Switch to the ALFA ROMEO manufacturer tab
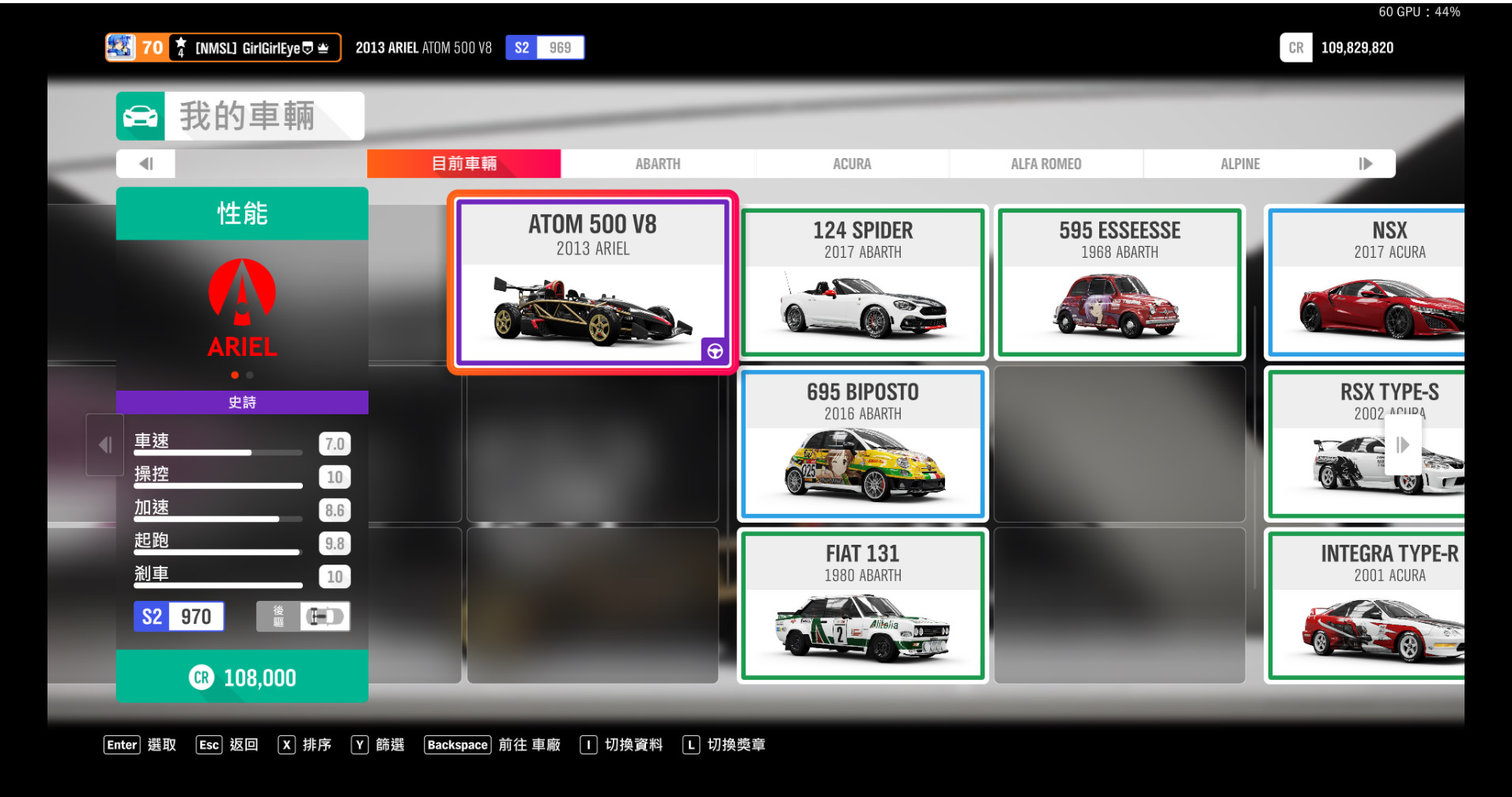This screenshot has height=797, width=1512. pyautogui.click(x=1045, y=164)
